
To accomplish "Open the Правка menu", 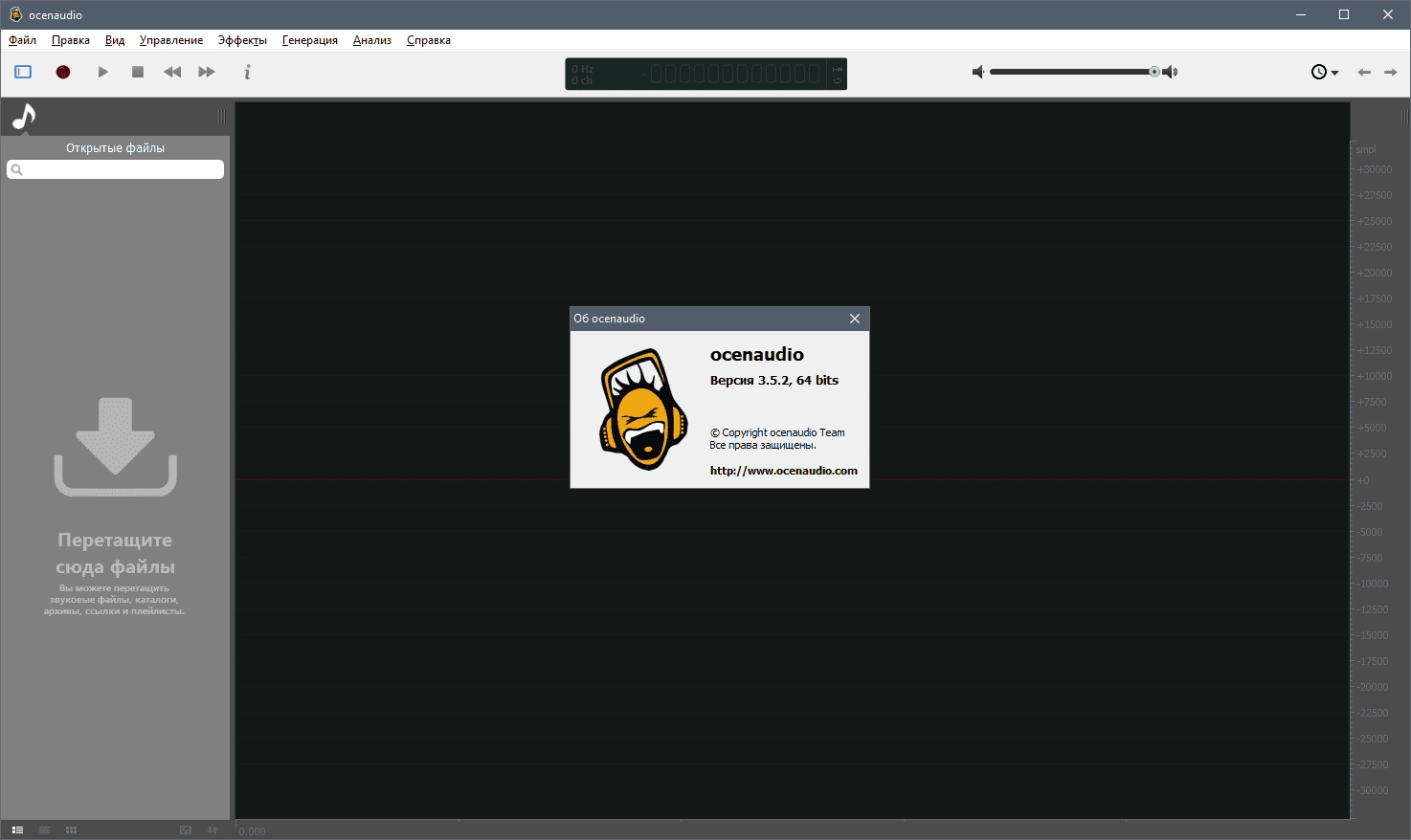I will point(71,40).
